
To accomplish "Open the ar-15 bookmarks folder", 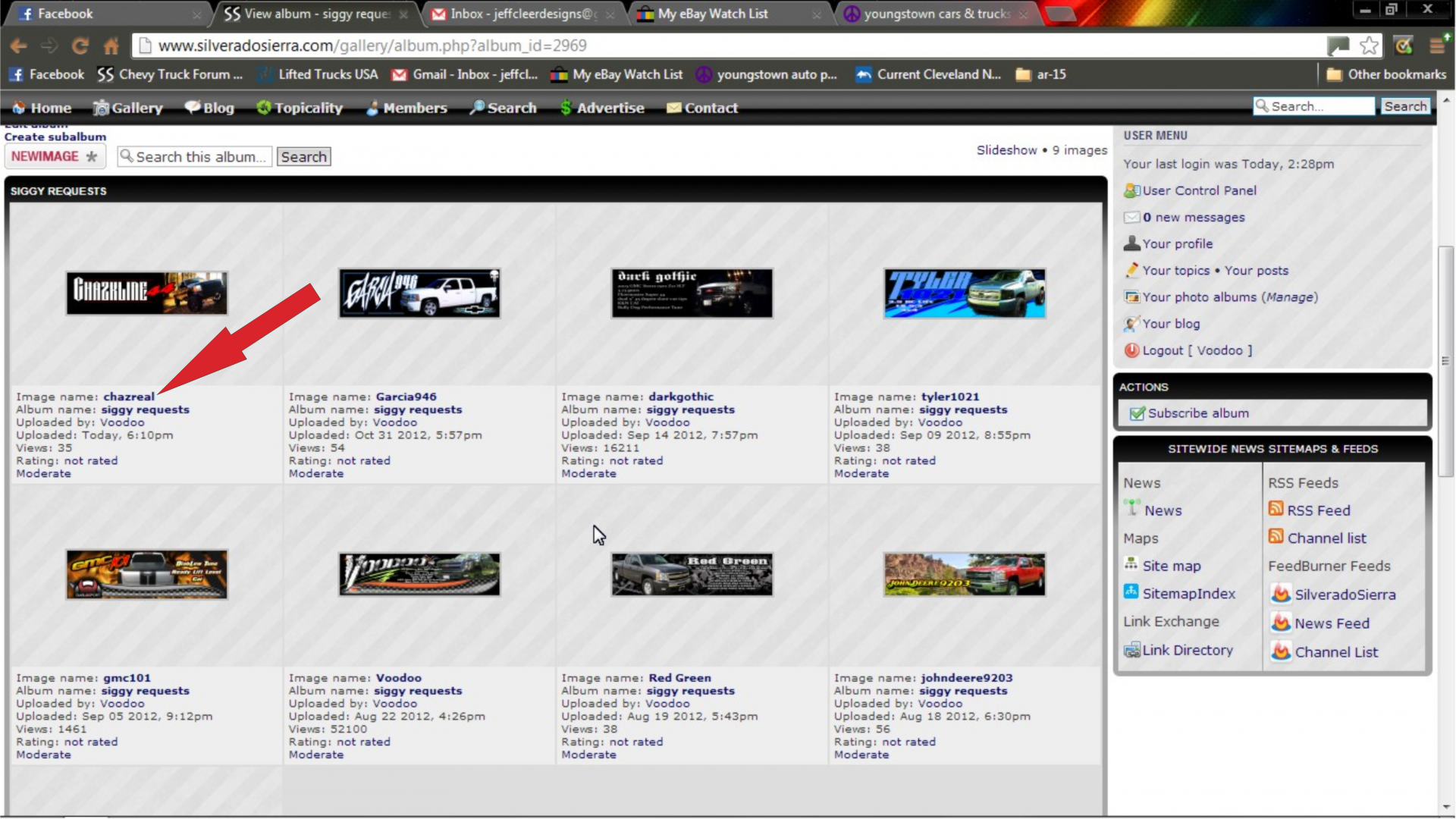I will point(1041,74).
